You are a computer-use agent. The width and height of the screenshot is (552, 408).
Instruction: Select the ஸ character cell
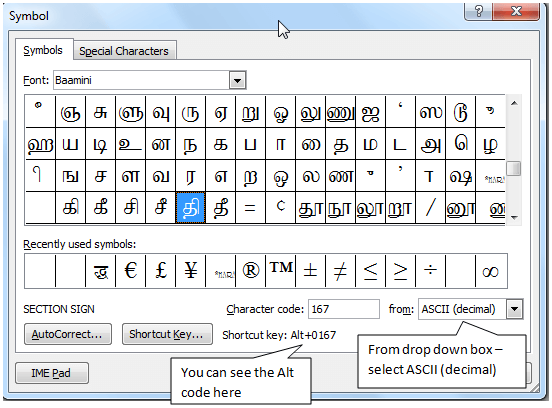tap(430, 112)
